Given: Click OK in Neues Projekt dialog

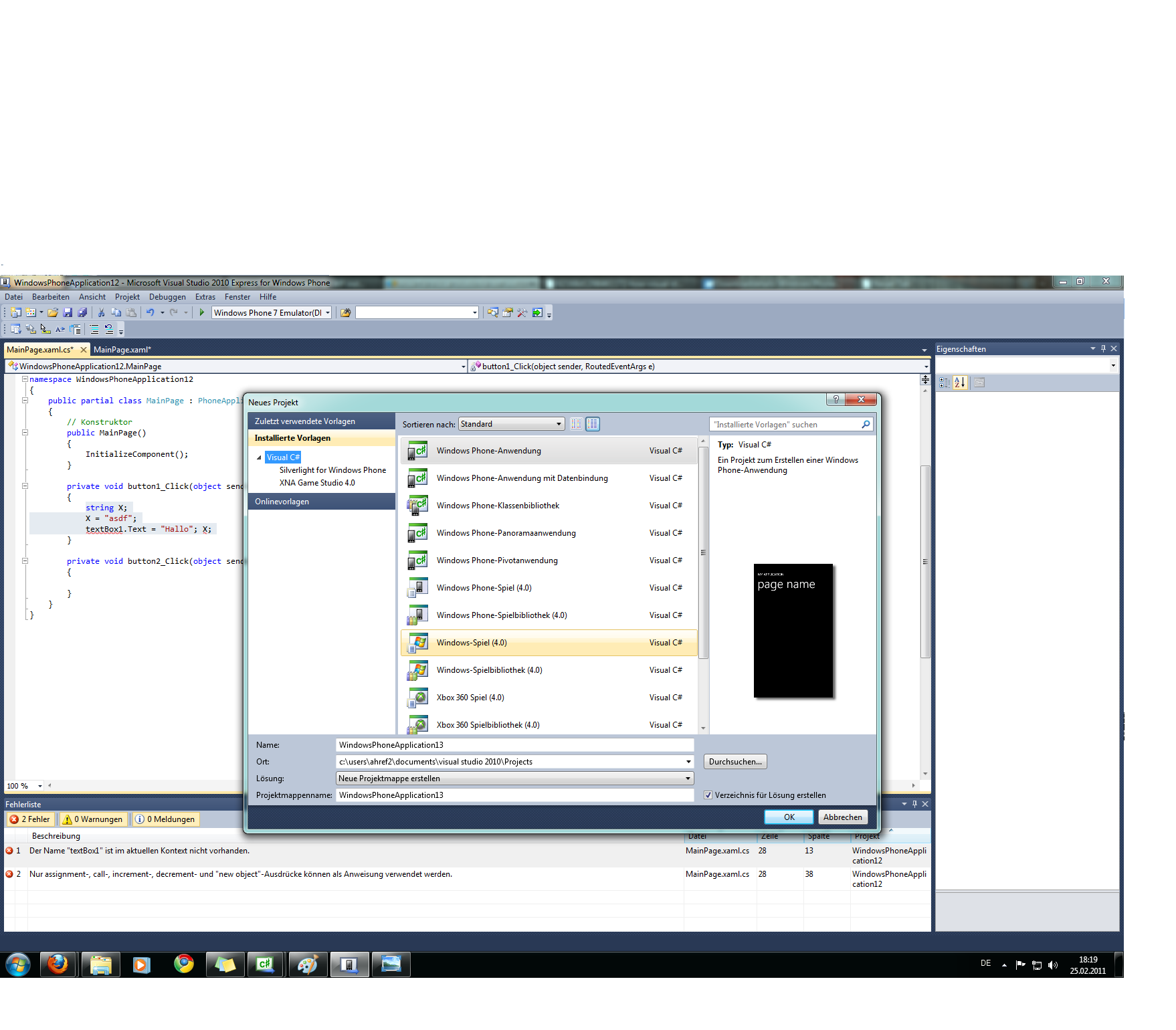Looking at the screenshot, I should (x=789, y=817).
